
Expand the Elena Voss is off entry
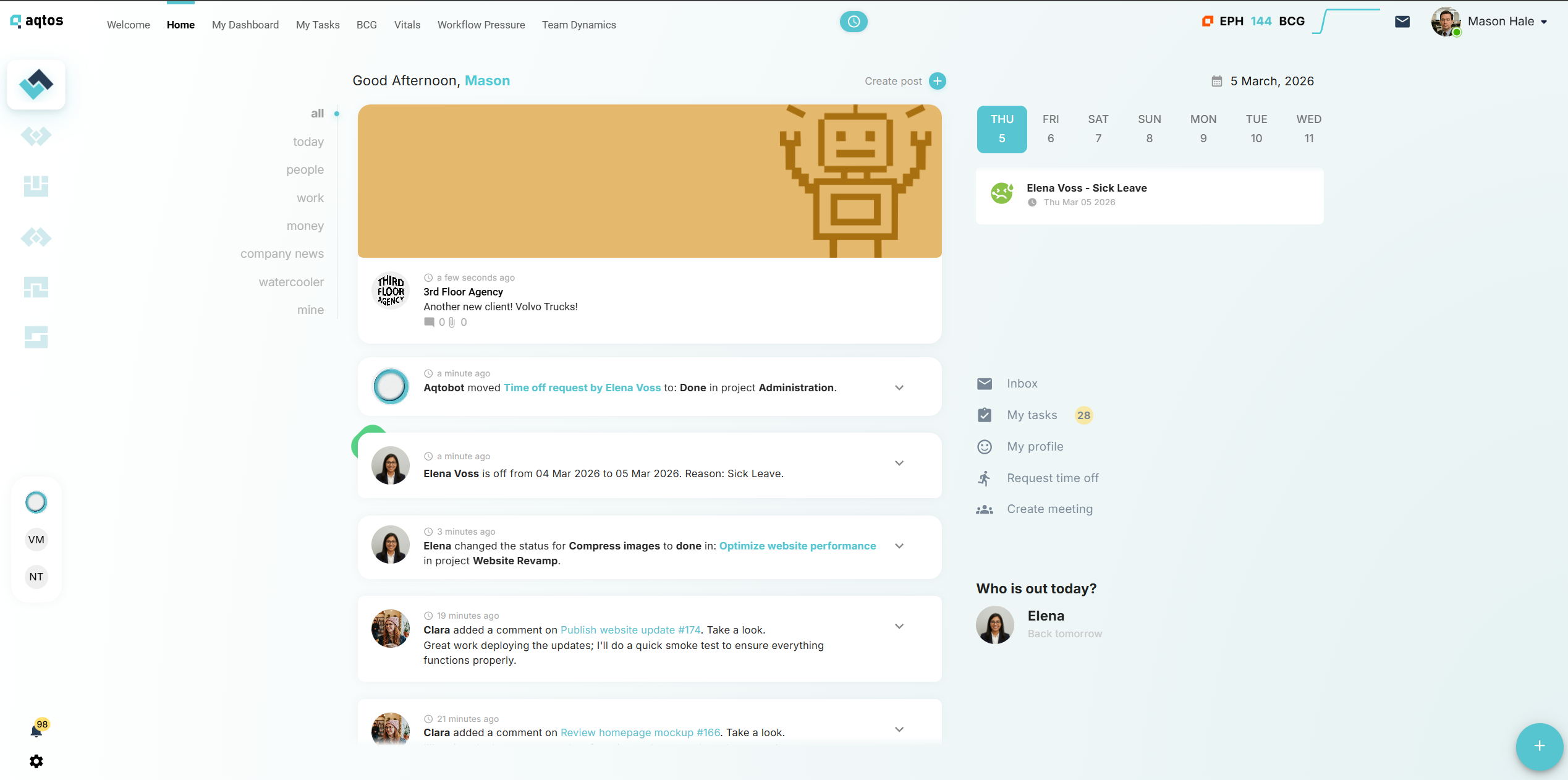(x=899, y=463)
